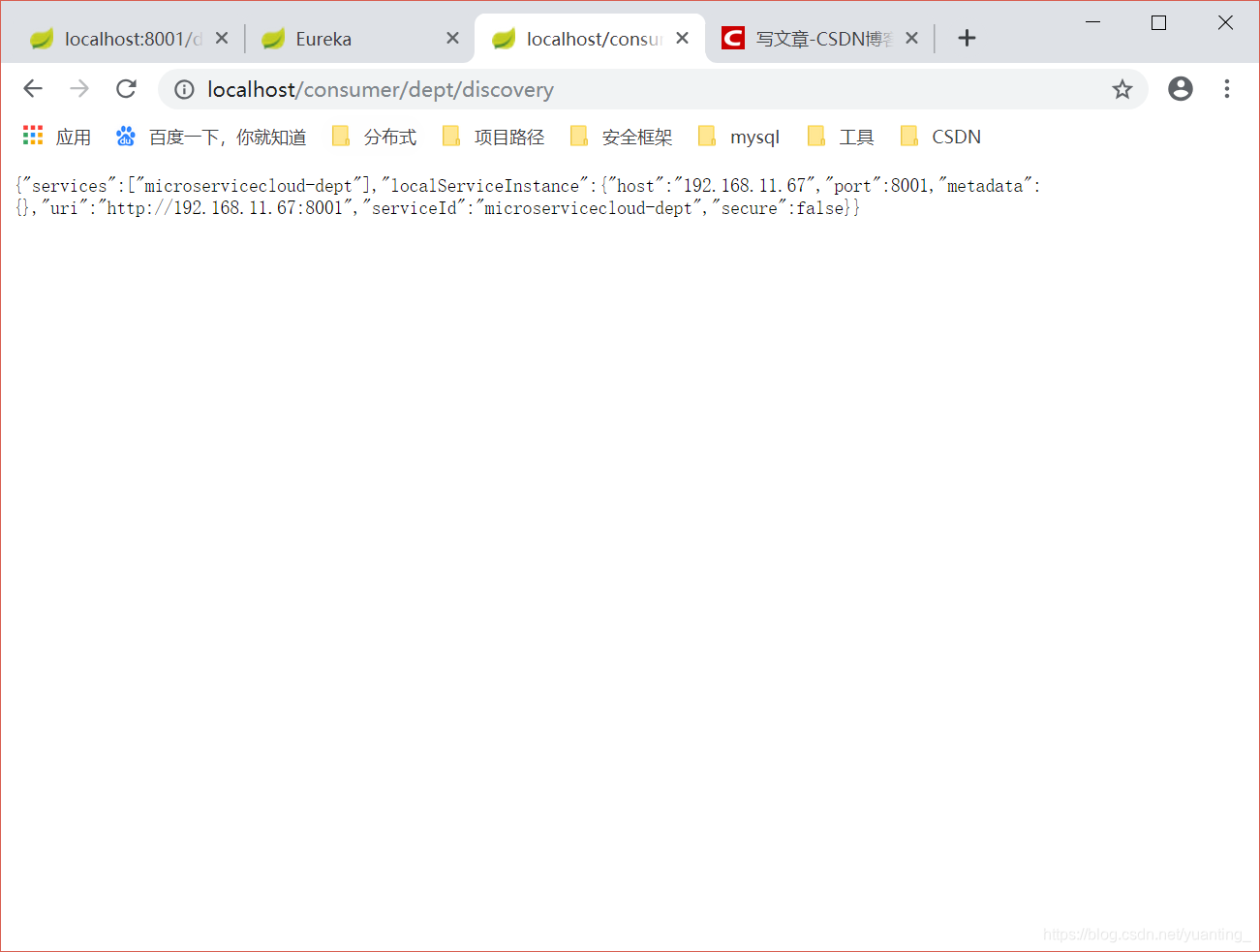Open the 项目路径 bookmark folder
Screen dimensions: 1260x952
click(x=493, y=137)
